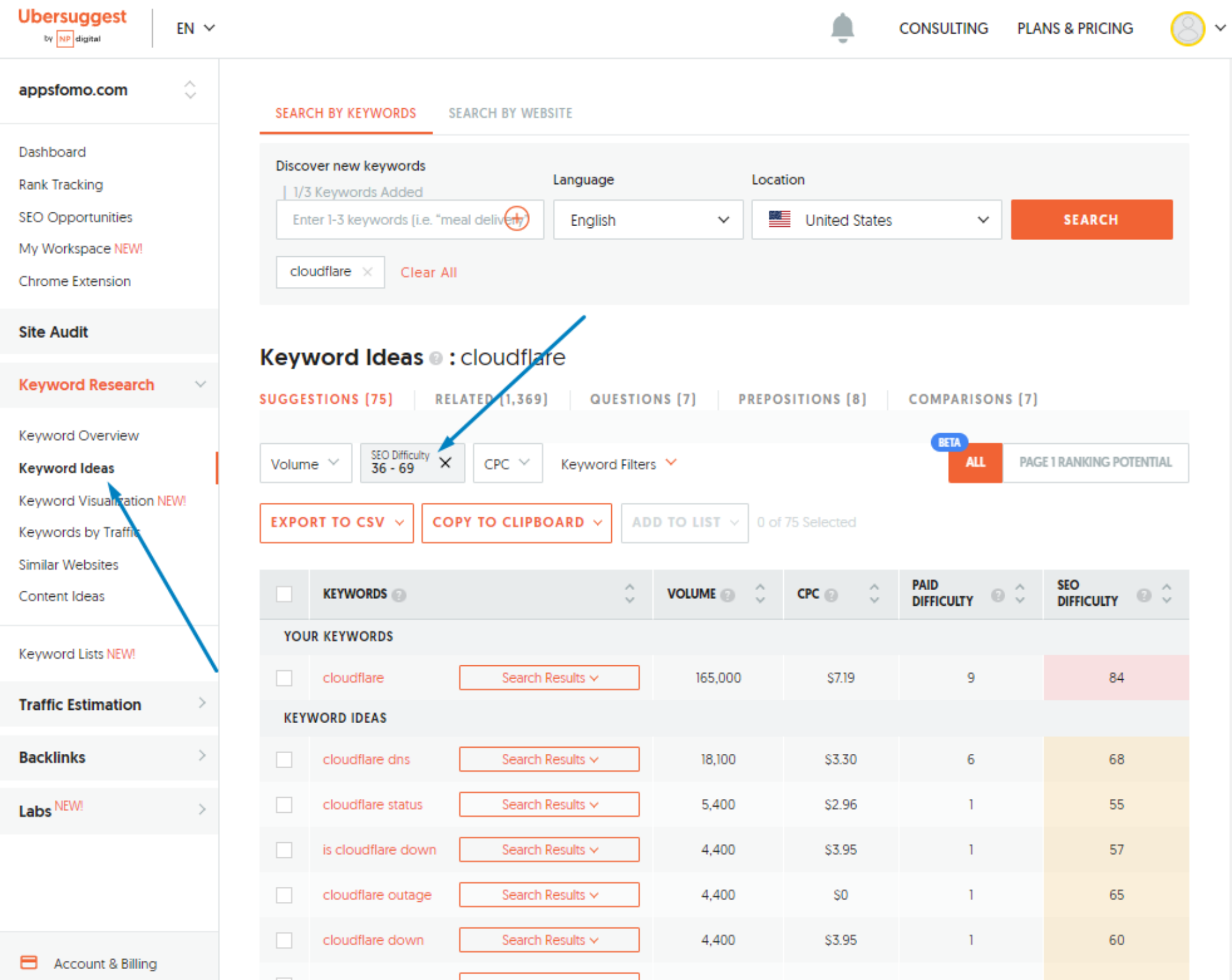This screenshot has width=1232, height=980.
Task: Open Search Results for cloudflare outage
Action: coord(549,895)
